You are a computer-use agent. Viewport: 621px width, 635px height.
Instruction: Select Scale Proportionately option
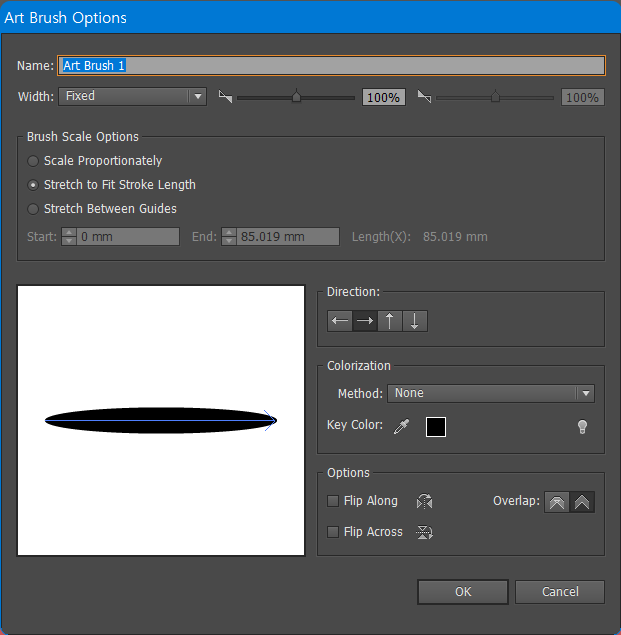(94, 161)
